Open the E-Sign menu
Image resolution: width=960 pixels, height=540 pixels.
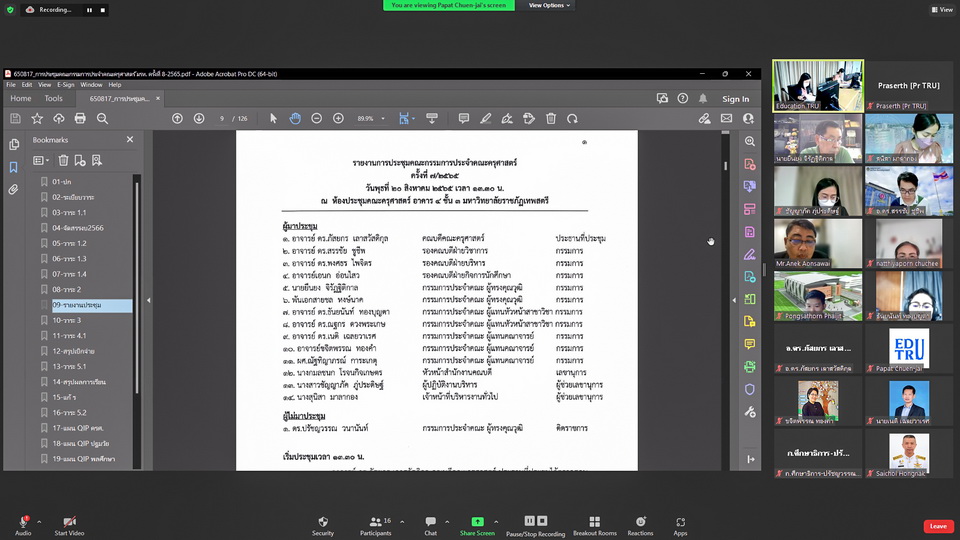coord(66,85)
